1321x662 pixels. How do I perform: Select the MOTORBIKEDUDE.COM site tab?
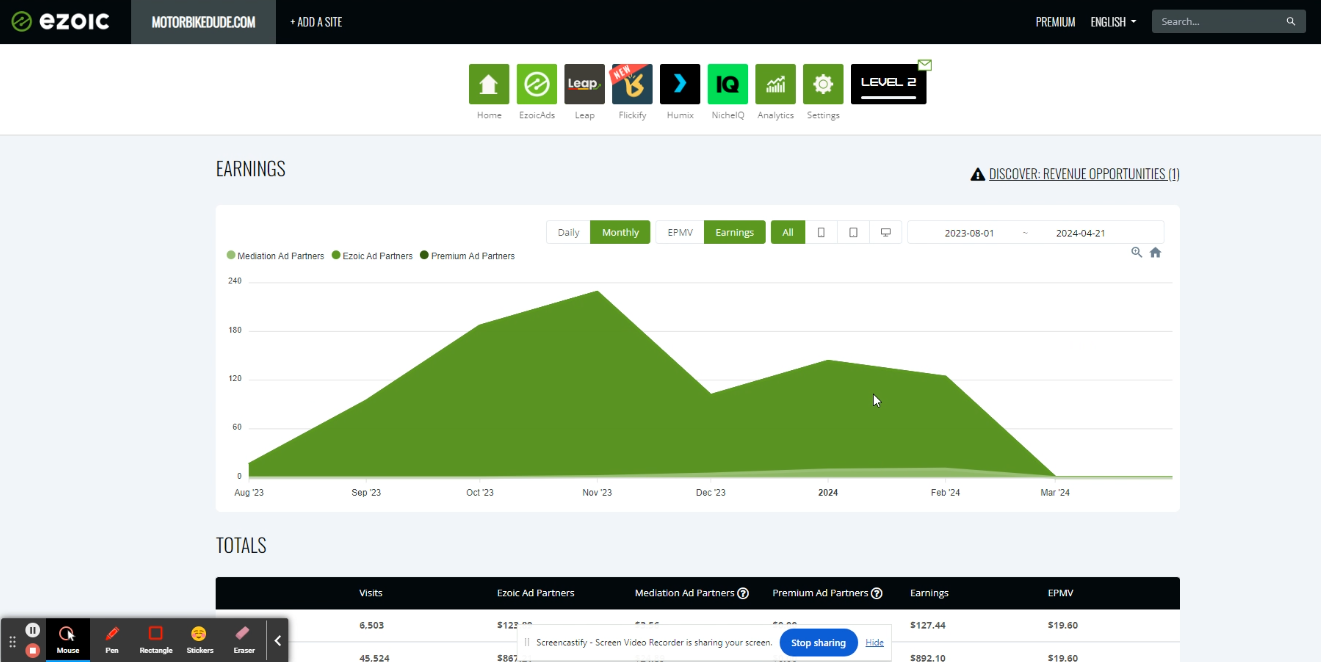pos(203,21)
